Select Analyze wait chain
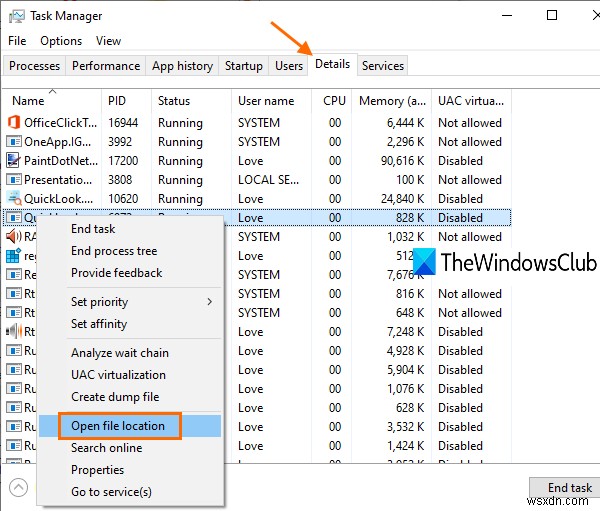Screen dimensions: 600x511 coord(130,353)
